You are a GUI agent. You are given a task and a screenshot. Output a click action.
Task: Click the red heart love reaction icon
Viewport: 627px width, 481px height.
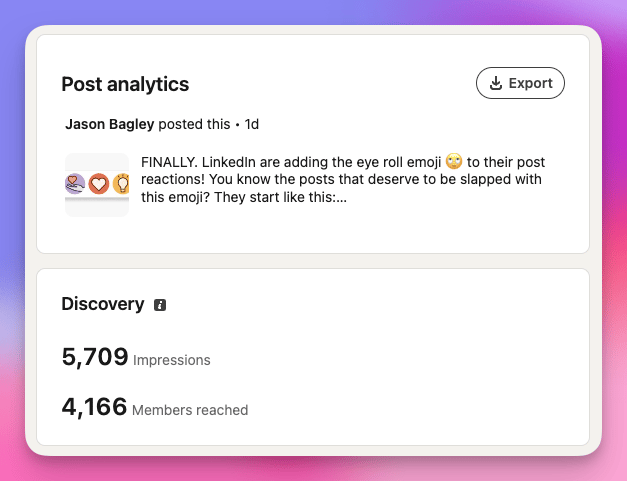point(98,184)
